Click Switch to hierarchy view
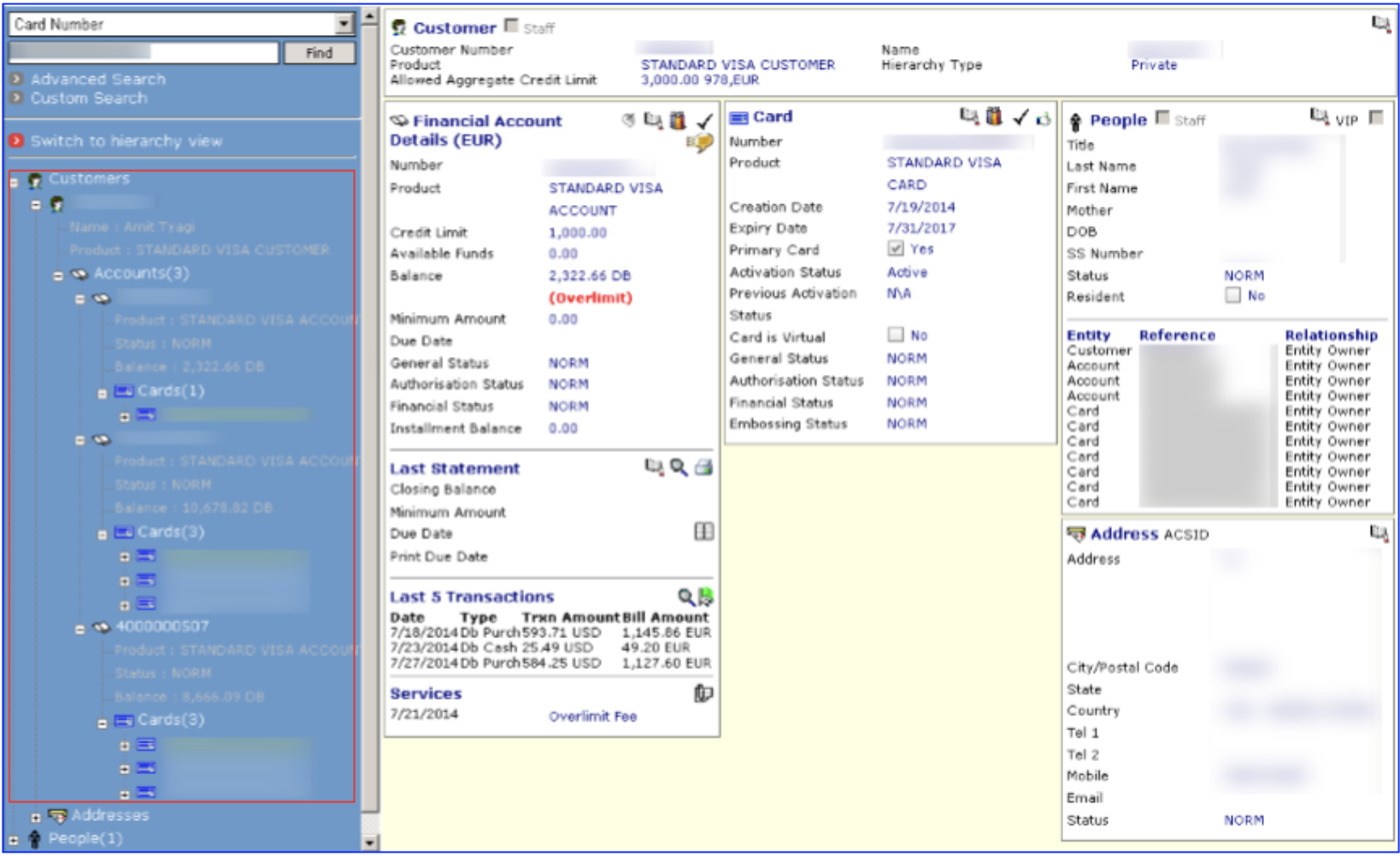The width and height of the screenshot is (1400, 856). pyautogui.click(x=126, y=141)
